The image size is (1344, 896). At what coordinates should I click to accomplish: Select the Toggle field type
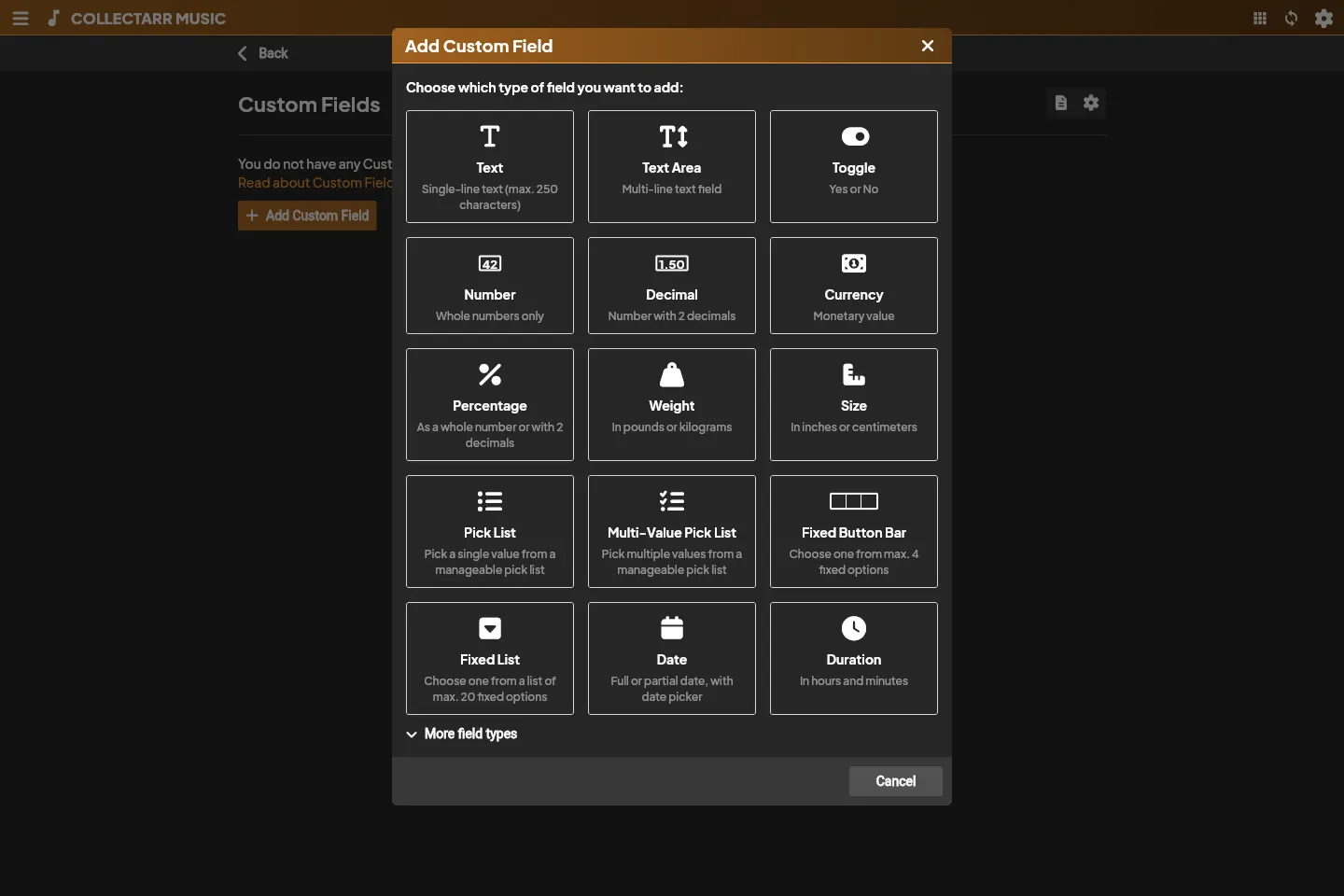click(x=854, y=166)
